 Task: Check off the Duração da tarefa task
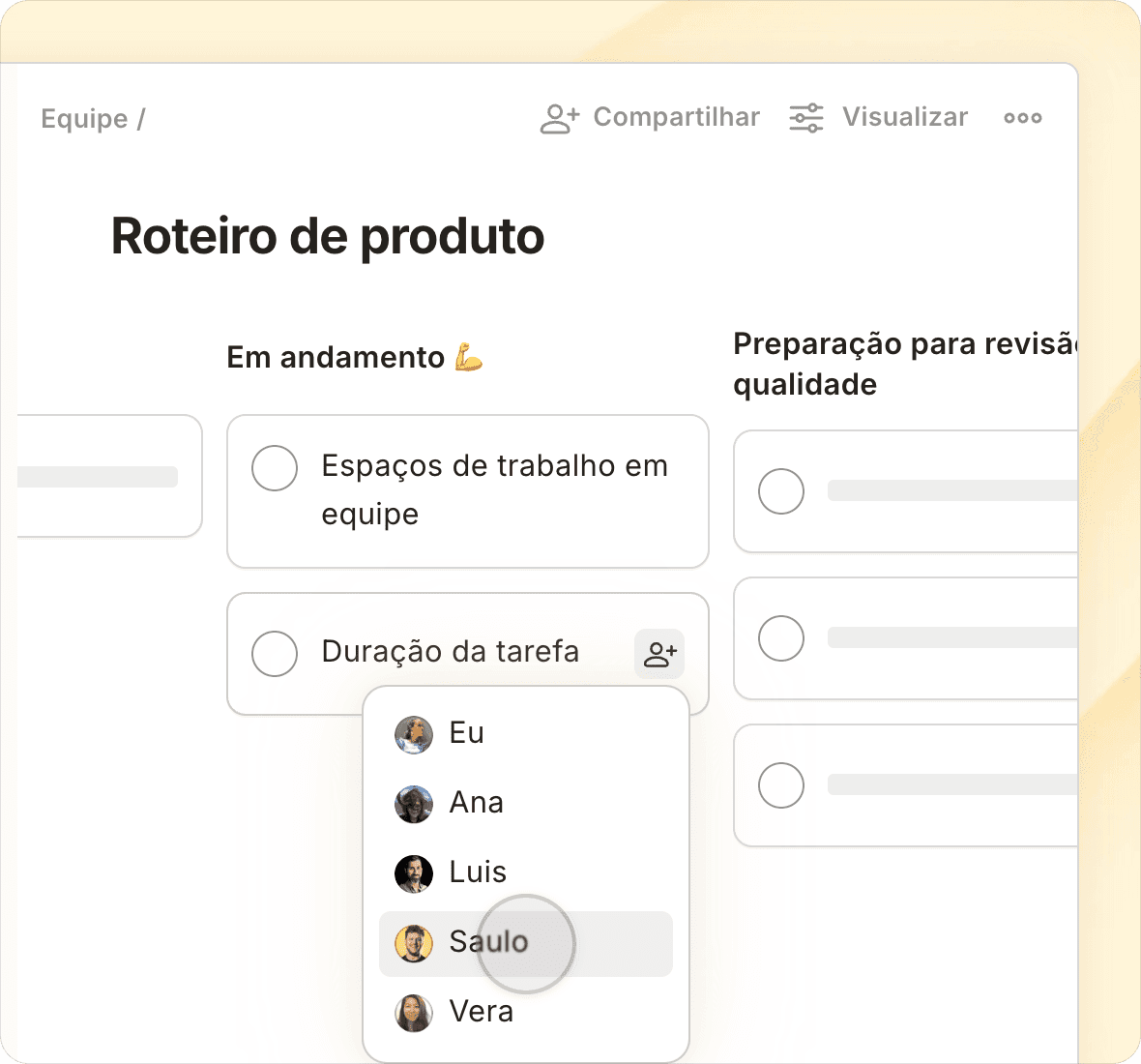[x=275, y=654]
